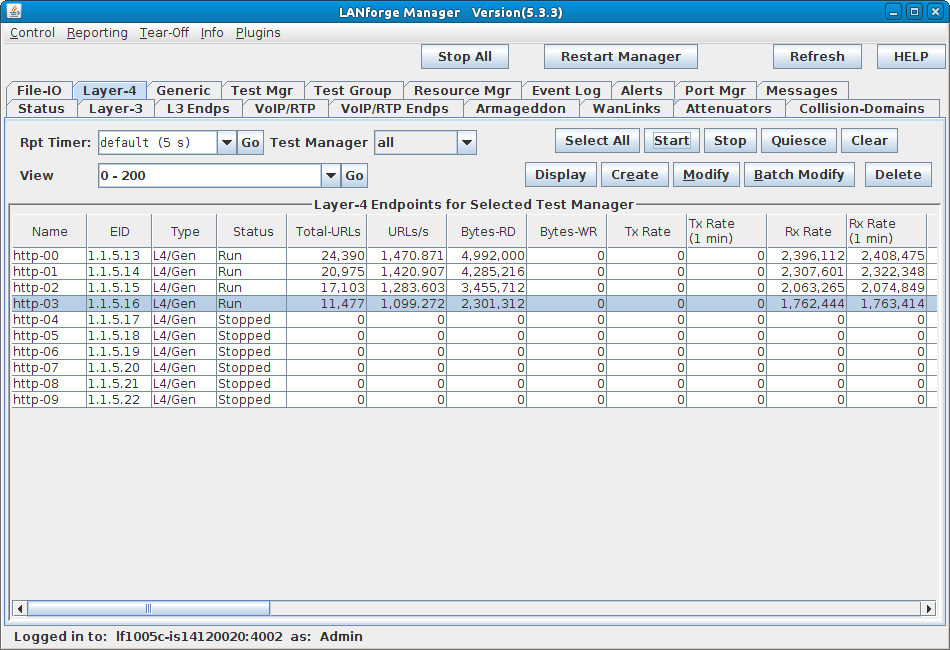The height and width of the screenshot is (650, 950).
Task: Expand the Test Manager combo box
Action: (x=466, y=143)
